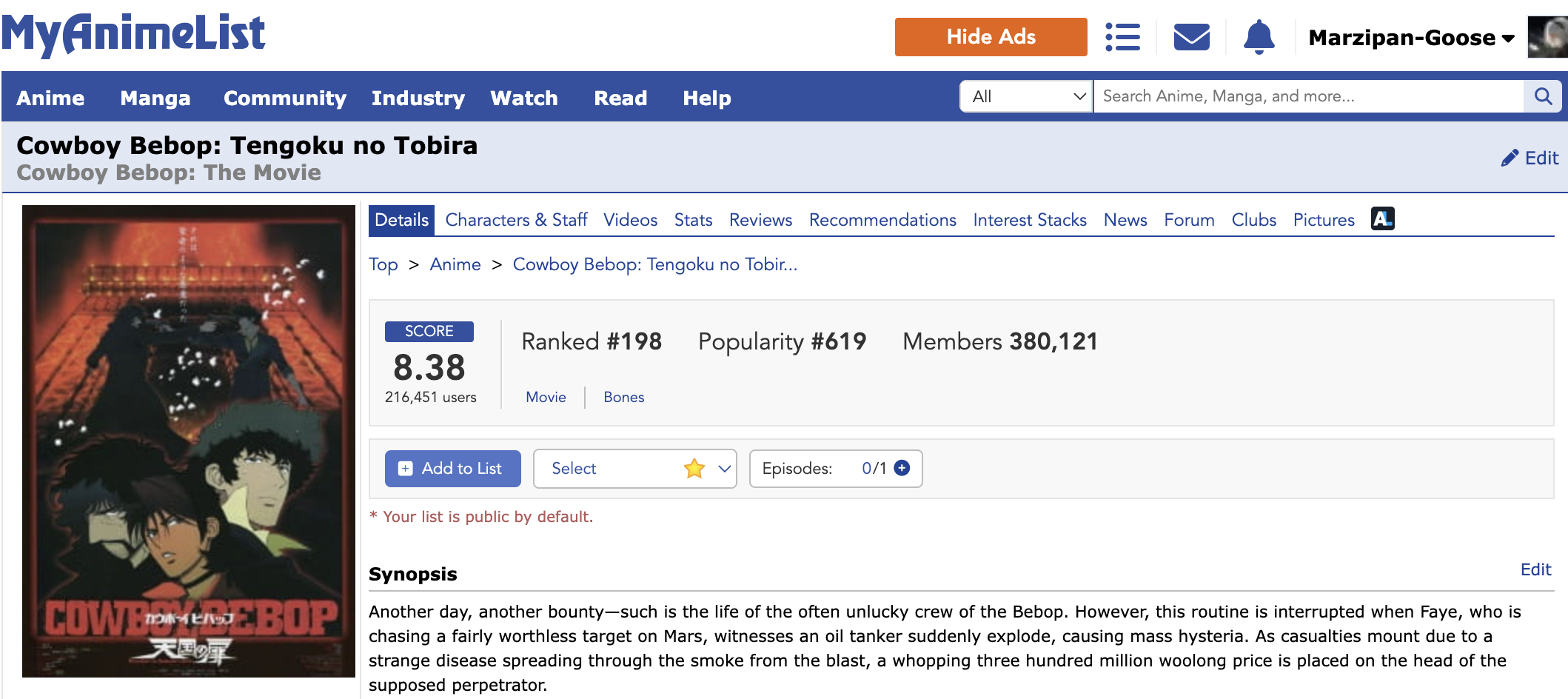Click the Anime breadcrumb link
1568x699 pixels.
point(455,264)
